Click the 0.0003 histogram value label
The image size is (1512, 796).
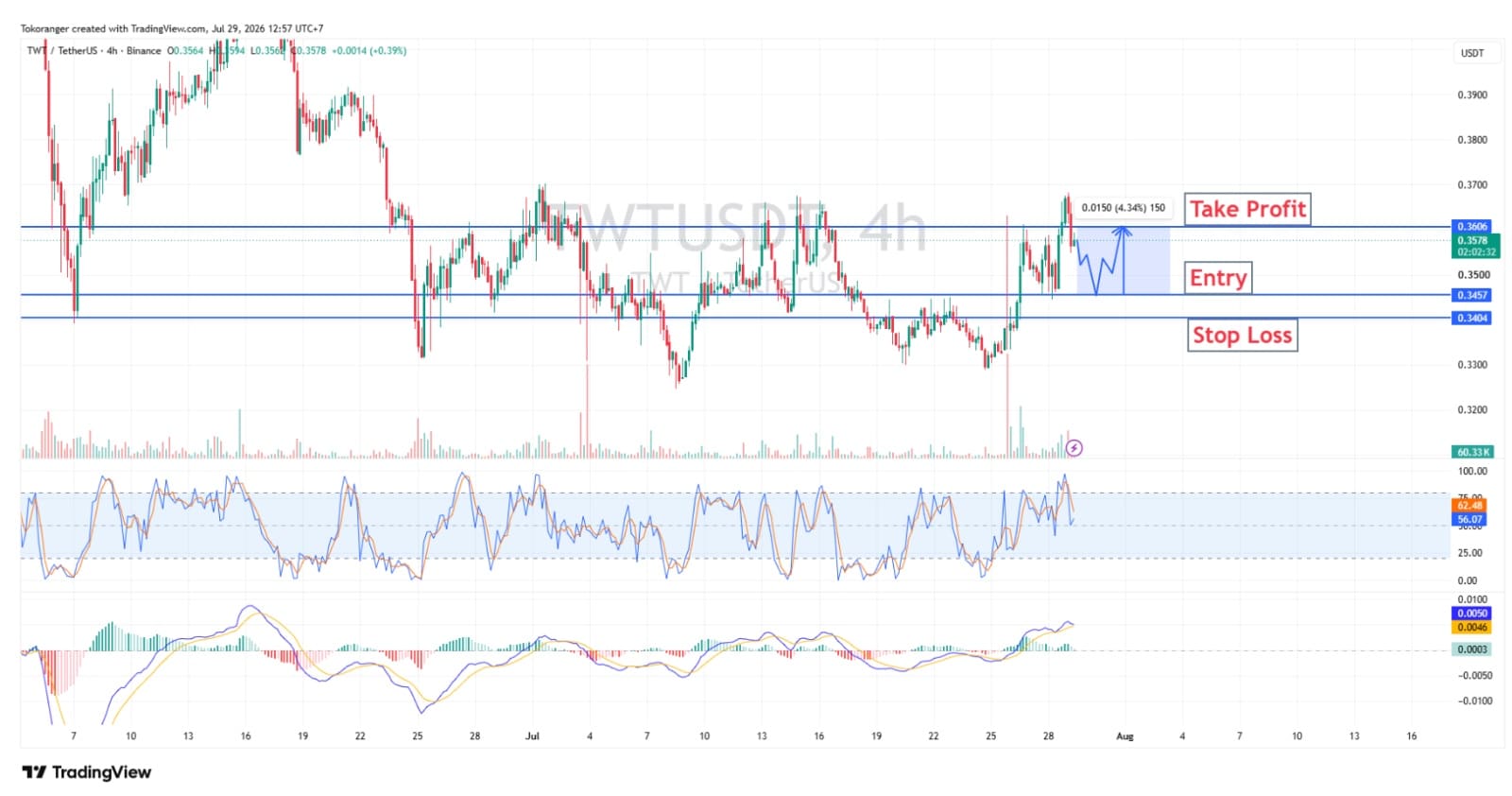(1471, 649)
